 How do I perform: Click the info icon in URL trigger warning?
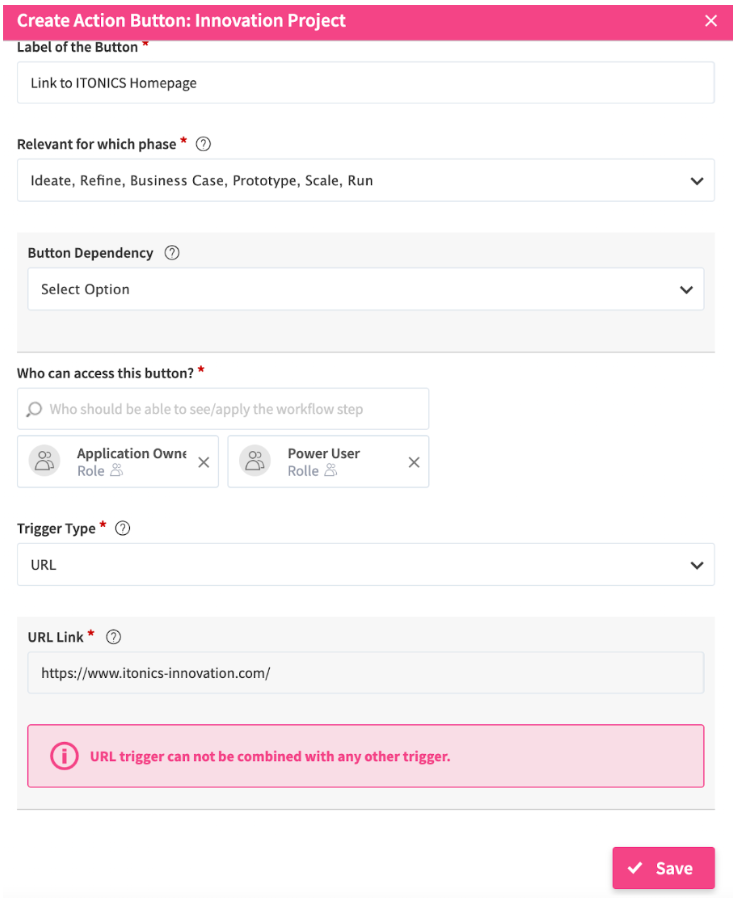click(x=64, y=756)
